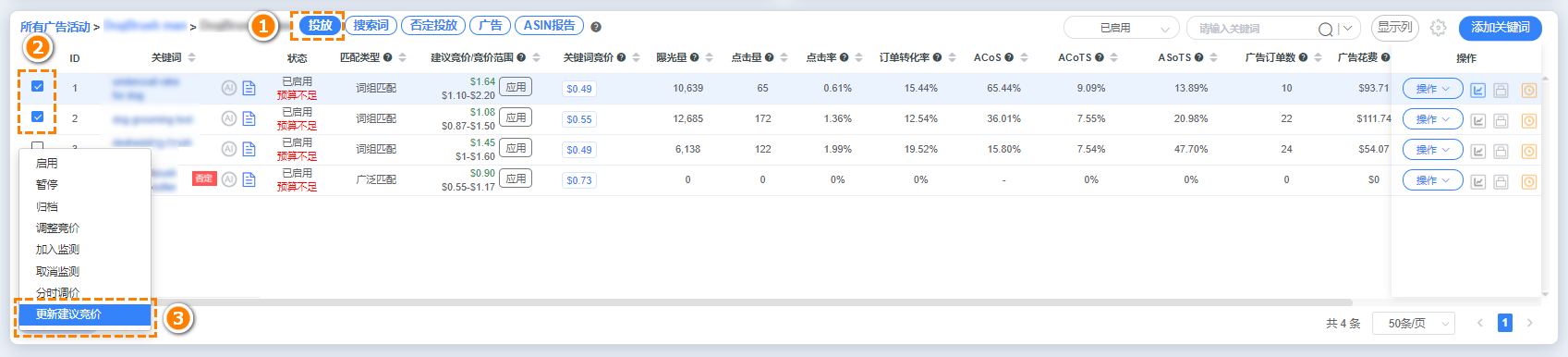Click orange history icon in row 2
This screenshot has height=357, width=1568.
[1529, 121]
